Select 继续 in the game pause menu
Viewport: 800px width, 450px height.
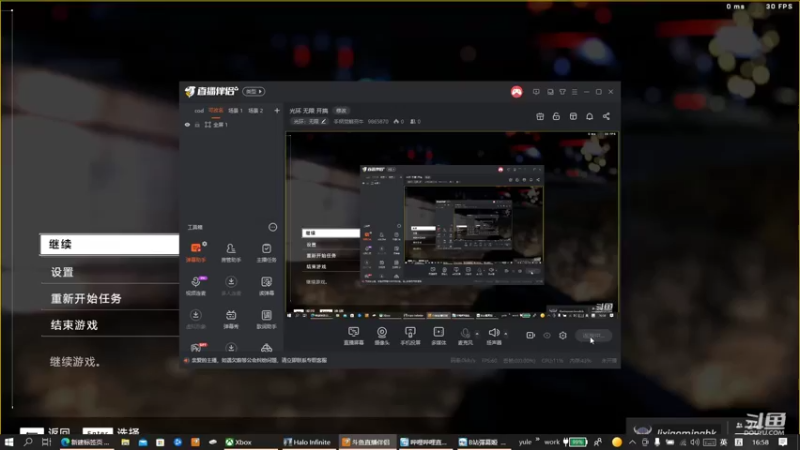click(x=110, y=244)
